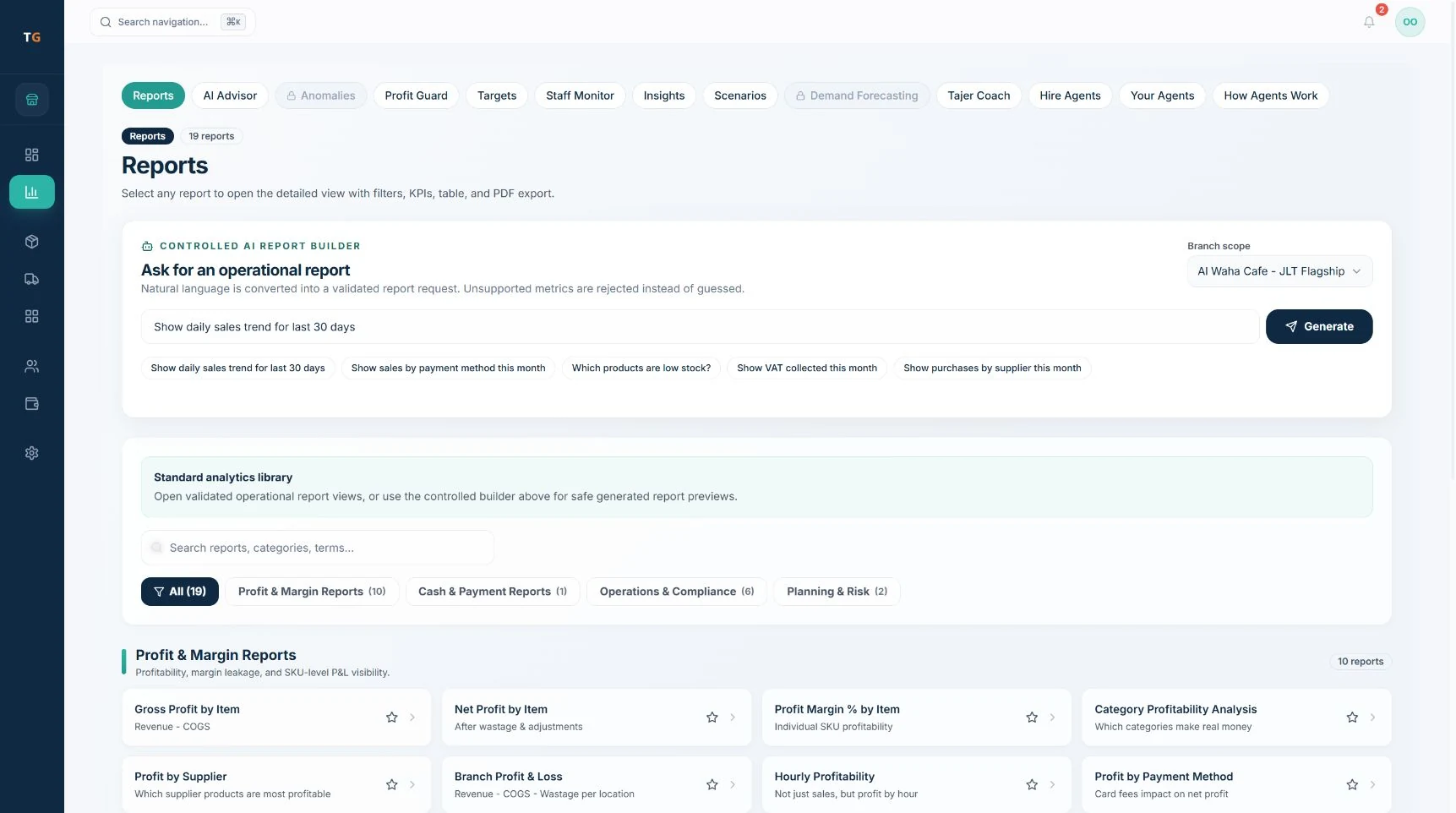
Task: Open the settings gear sidebar icon
Action: click(x=32, y=453)
